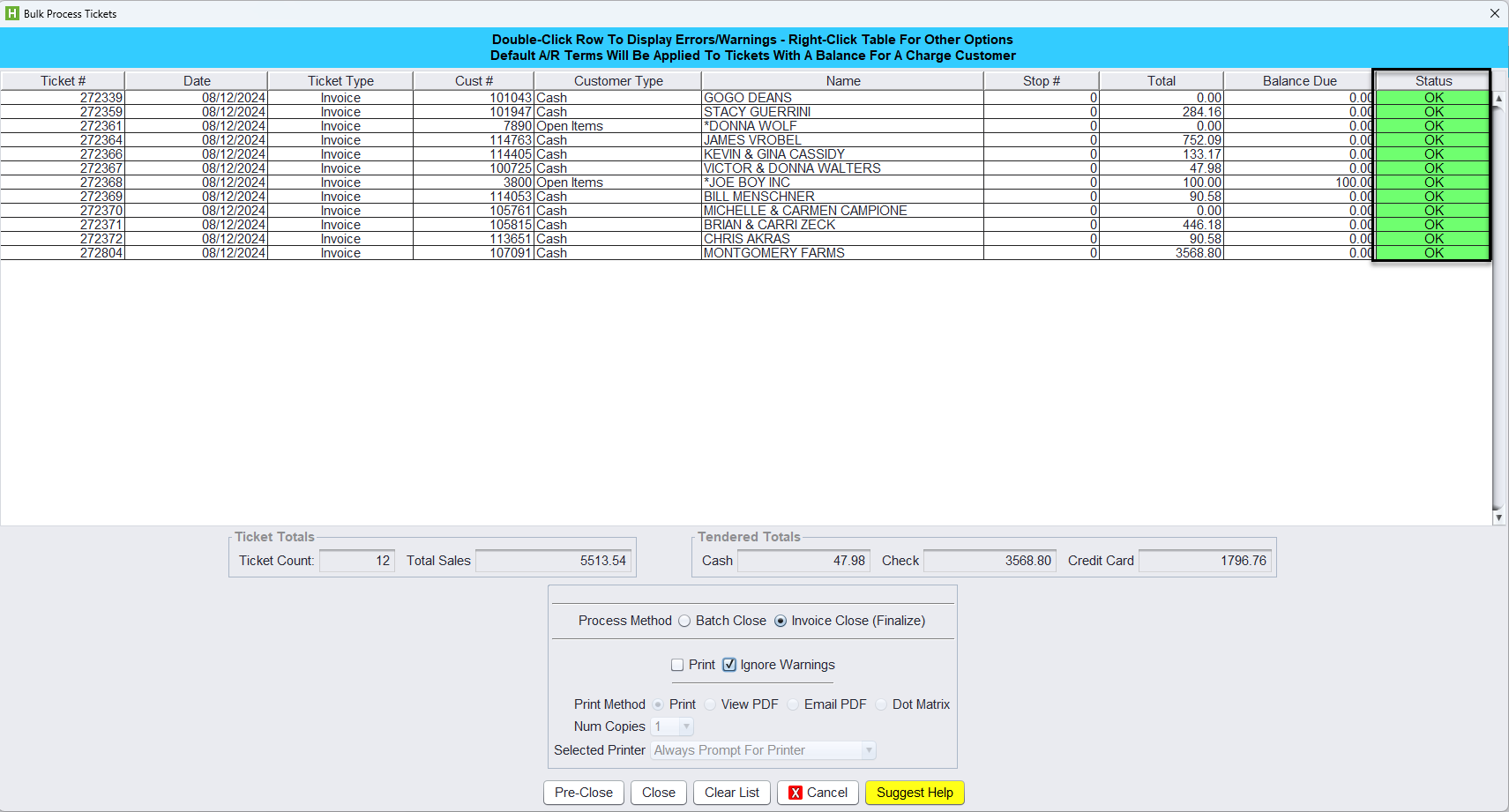Screen dimensions: 1509x812
Task: Clear the ticket list with Clear List
Action: [x=731, y=793]
